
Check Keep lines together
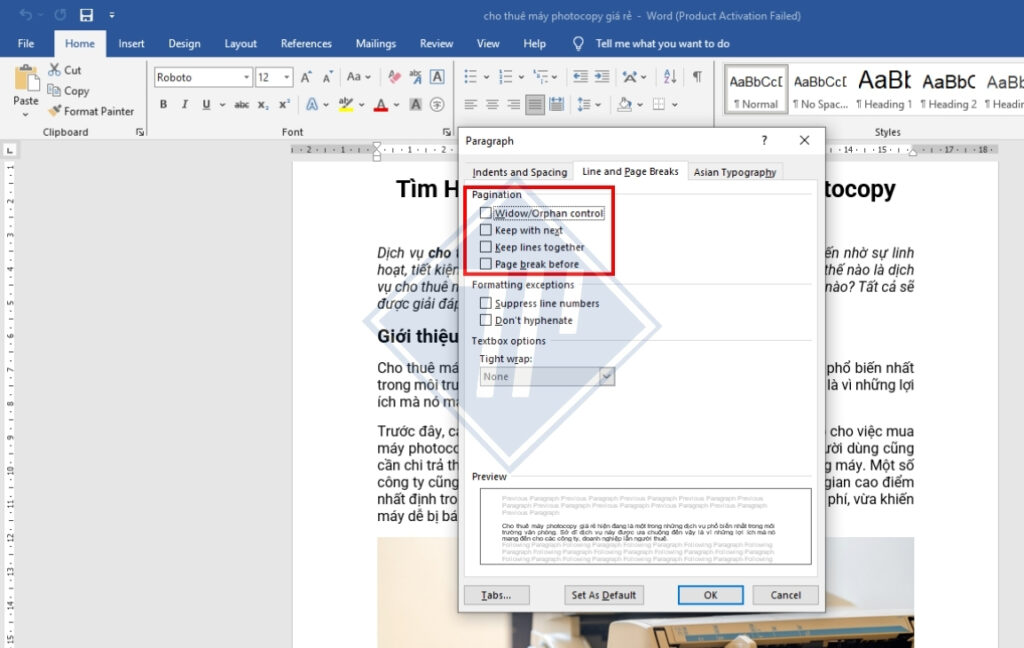click(x=486, y=247)
